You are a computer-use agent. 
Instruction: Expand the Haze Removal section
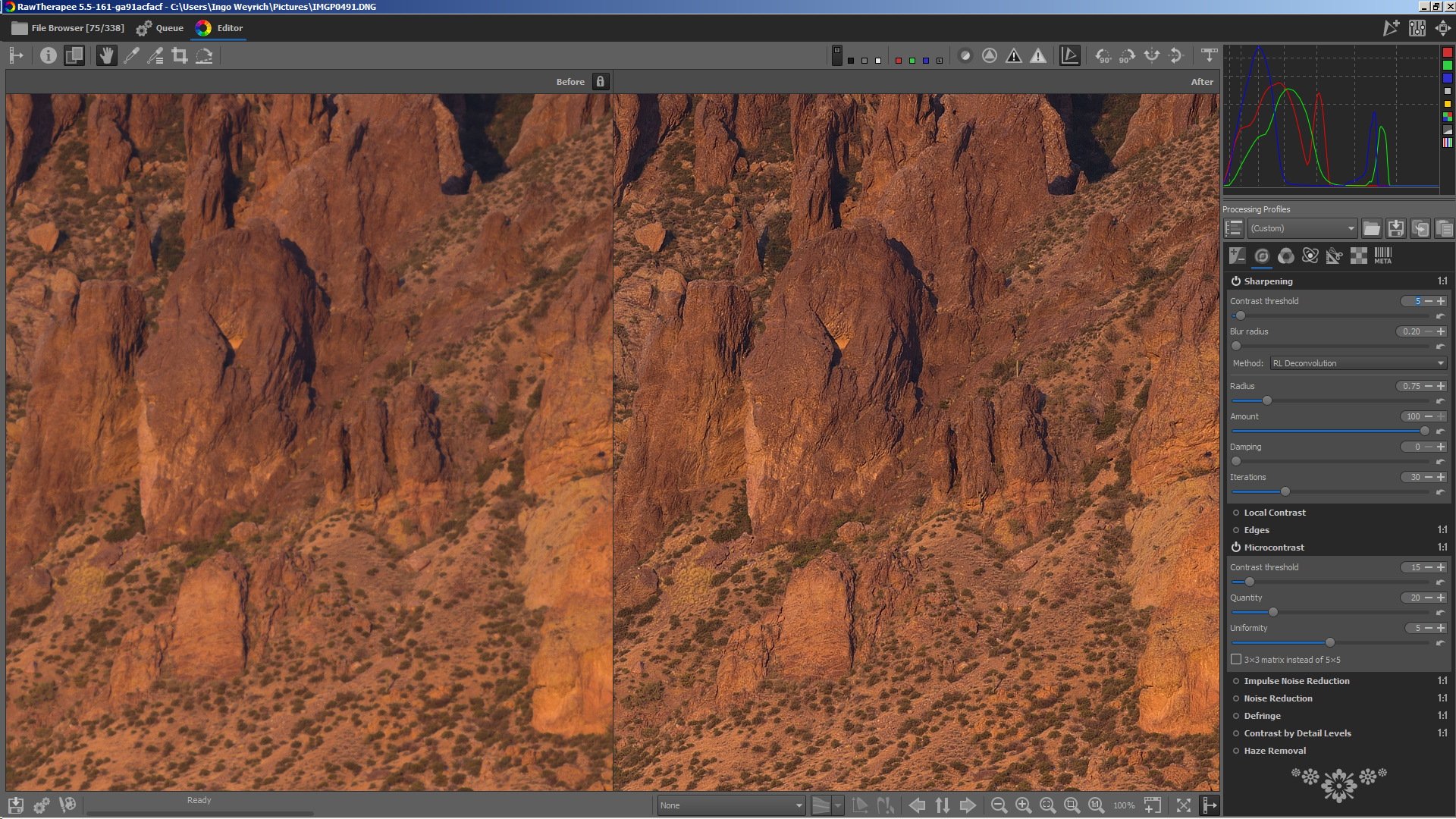tap(1275, 751)
